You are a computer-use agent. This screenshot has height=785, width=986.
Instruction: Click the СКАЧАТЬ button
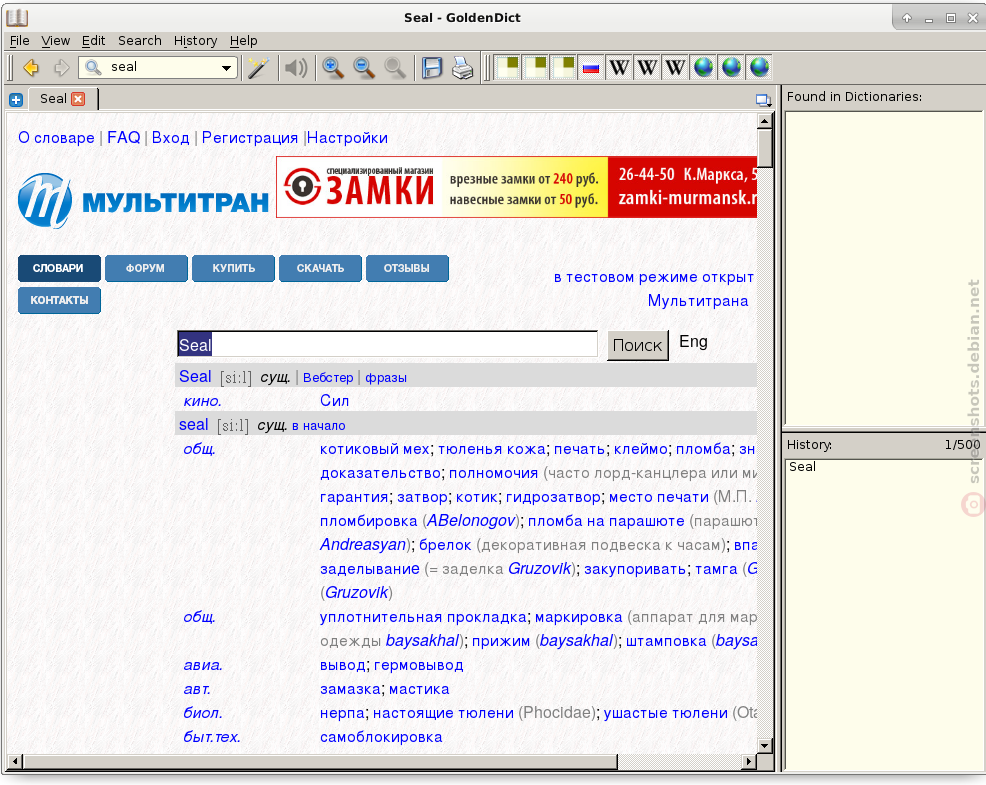(320, 269)
